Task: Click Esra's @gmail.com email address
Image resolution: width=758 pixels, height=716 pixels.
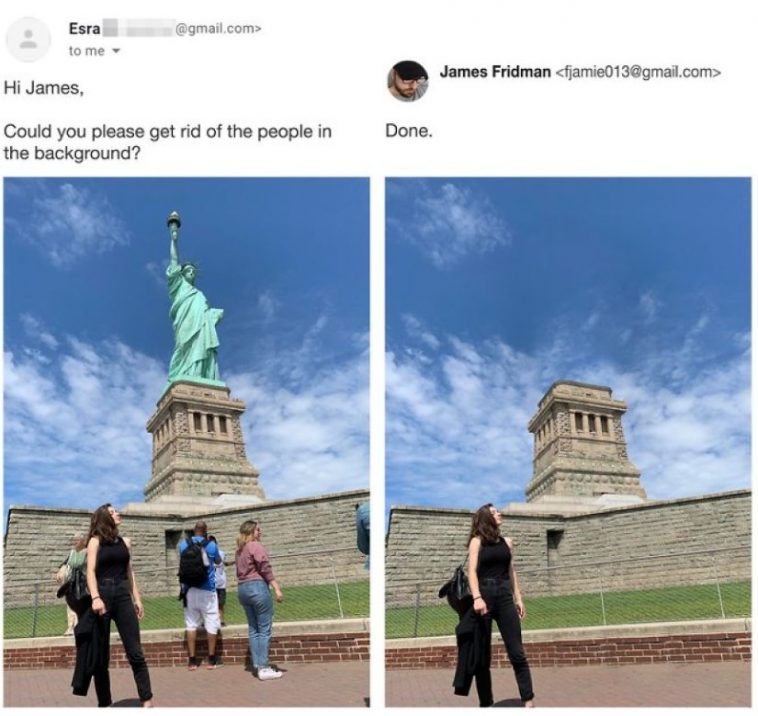Action: click(218, 29)
